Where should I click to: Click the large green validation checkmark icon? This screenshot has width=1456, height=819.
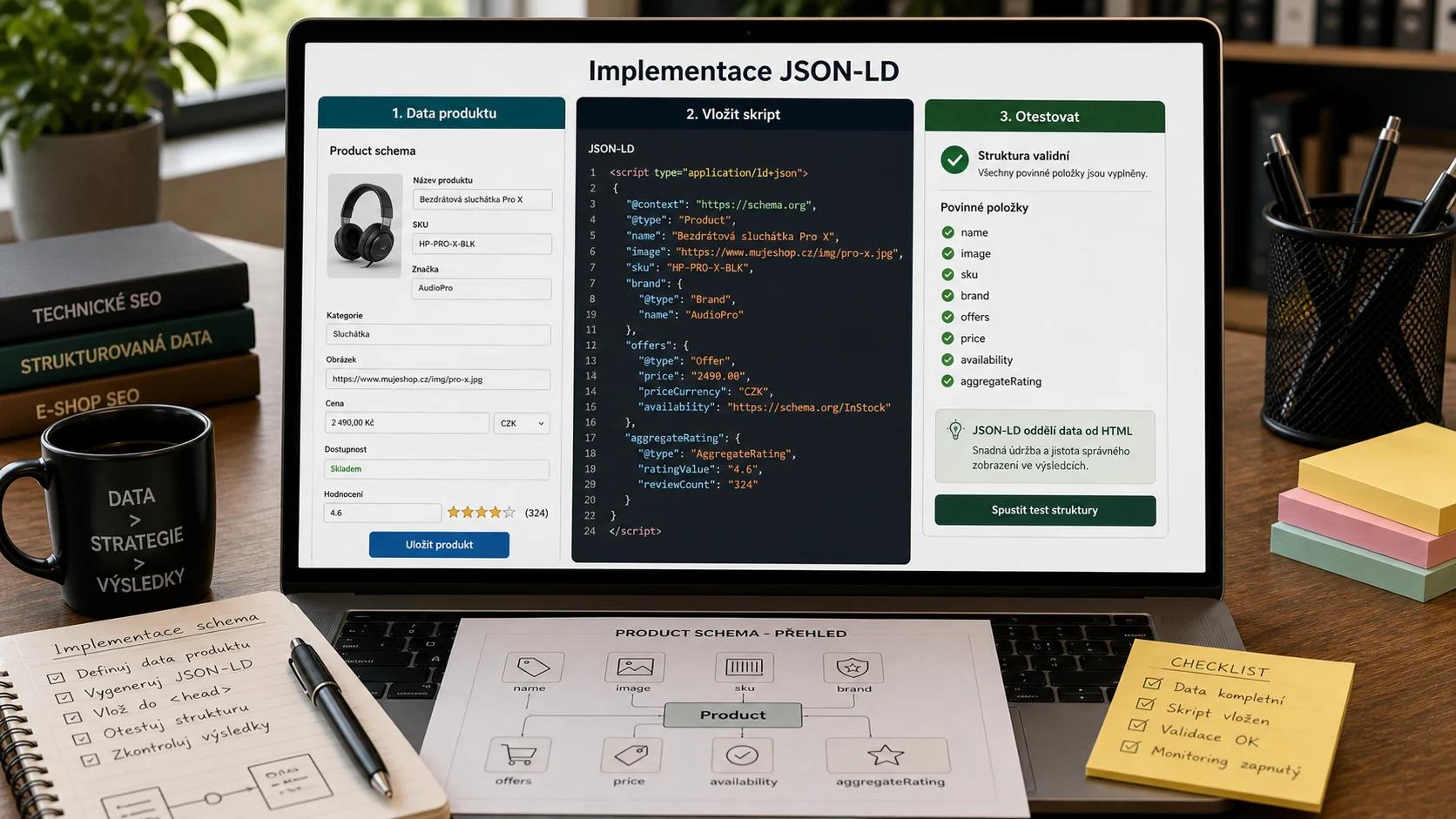tap(954, 160)
